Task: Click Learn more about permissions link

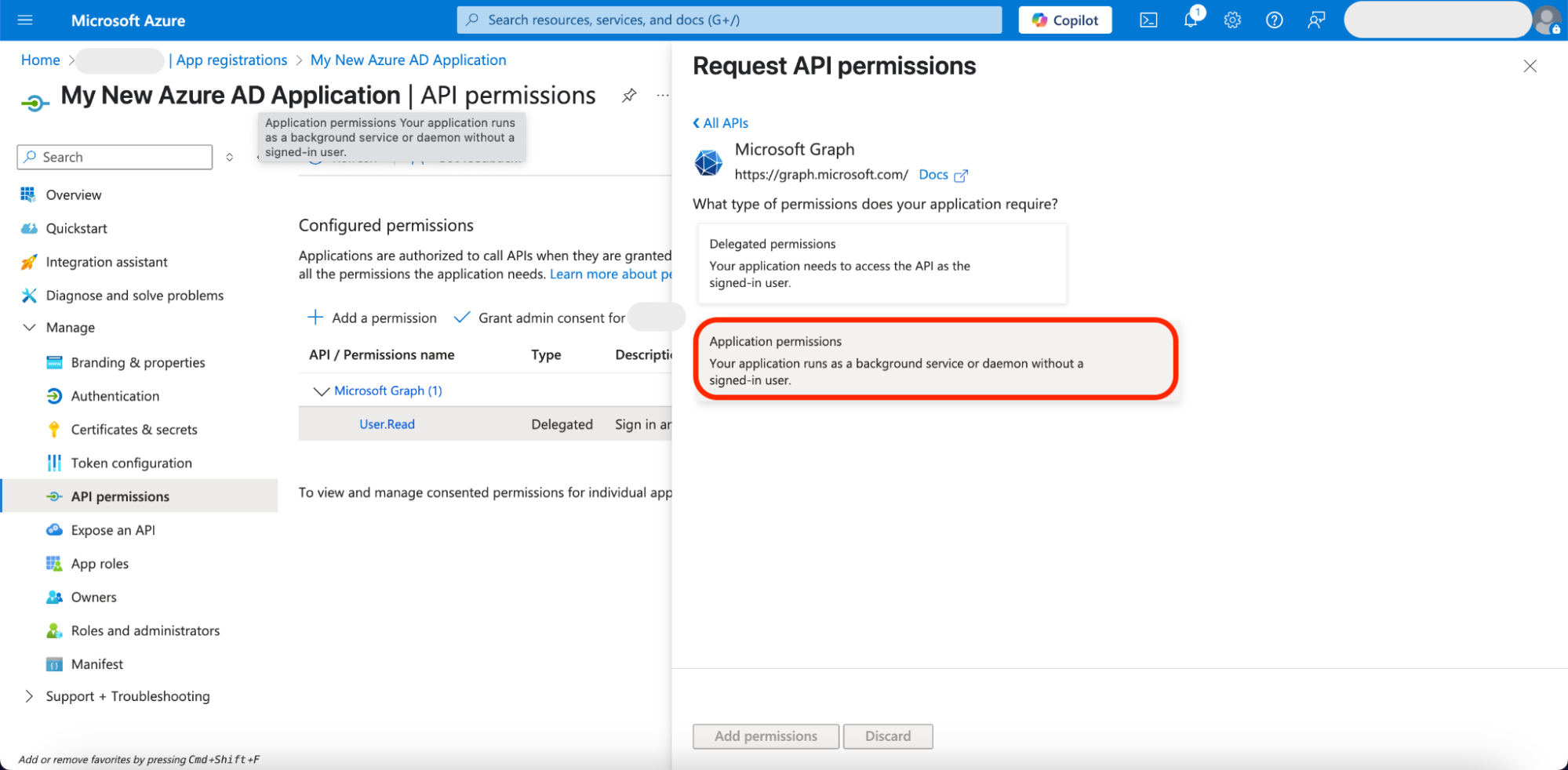Action: tap(611, 274)
